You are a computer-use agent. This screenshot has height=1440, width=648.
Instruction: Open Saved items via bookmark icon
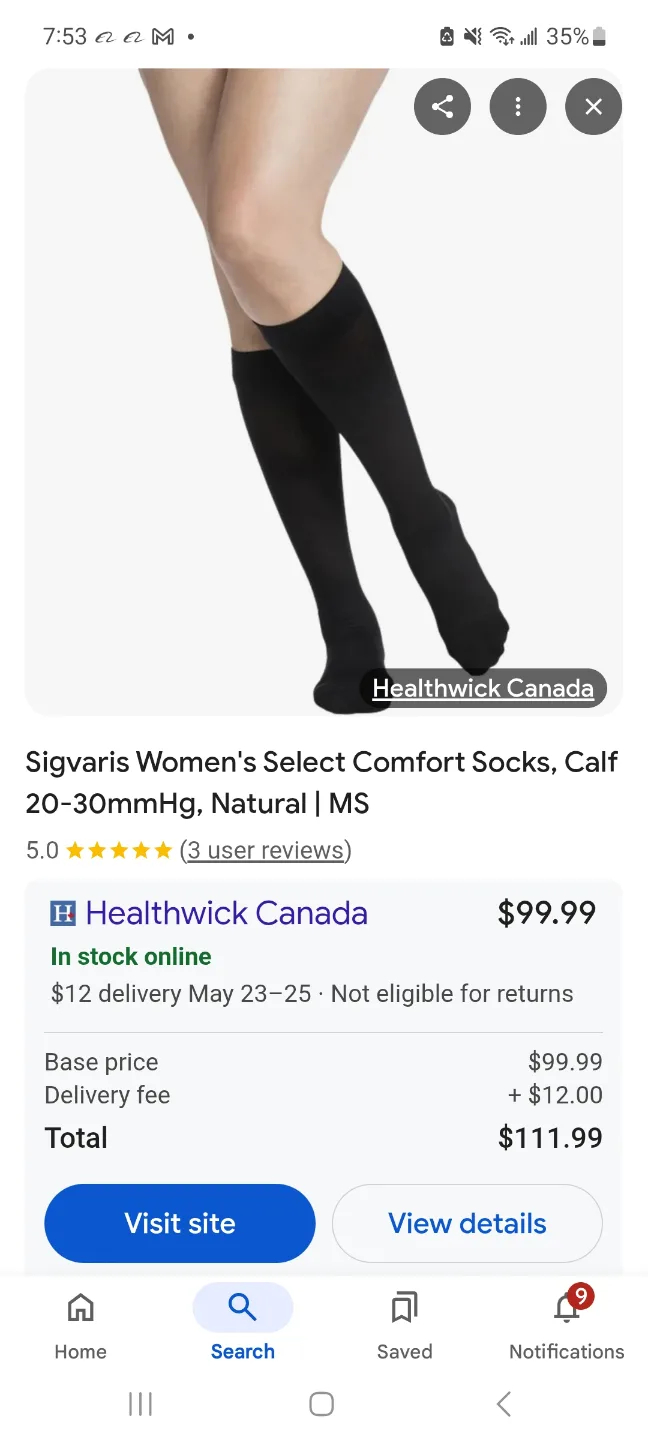tap(404, 1307)
